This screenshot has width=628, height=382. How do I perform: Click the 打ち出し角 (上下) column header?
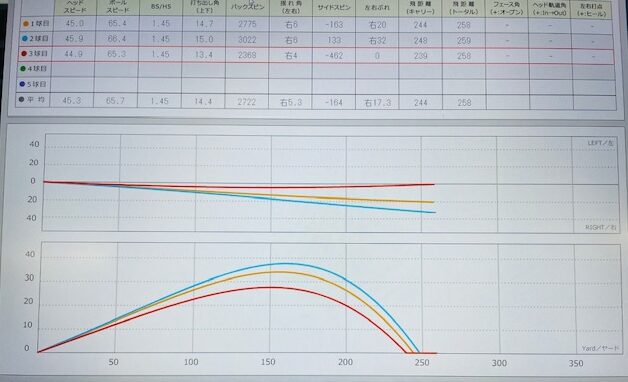tap(205, 7)
